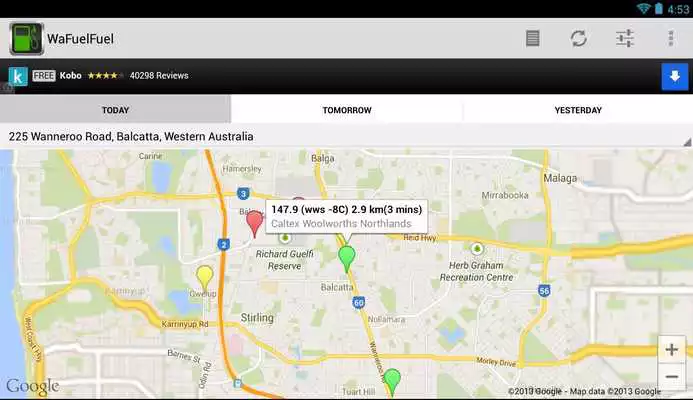Tap the Kobo ad download button

674,76
